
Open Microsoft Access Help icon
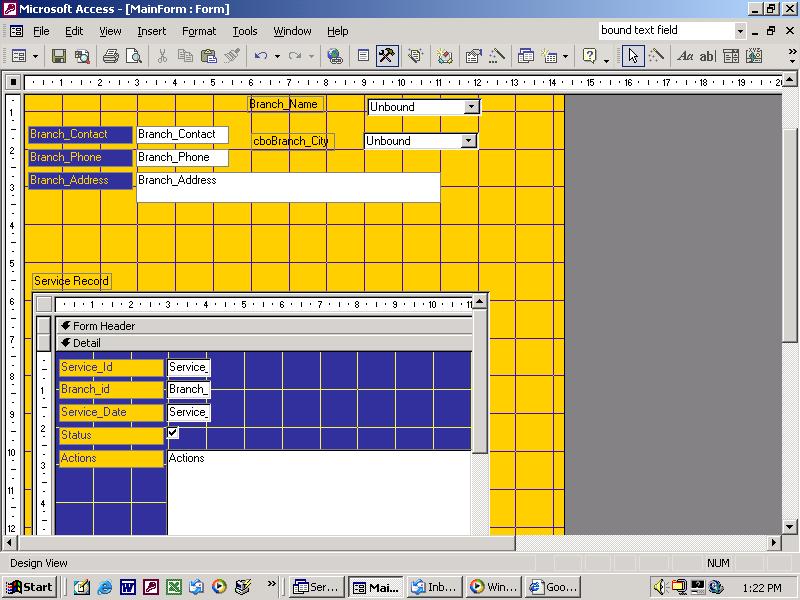coord(589,56)
